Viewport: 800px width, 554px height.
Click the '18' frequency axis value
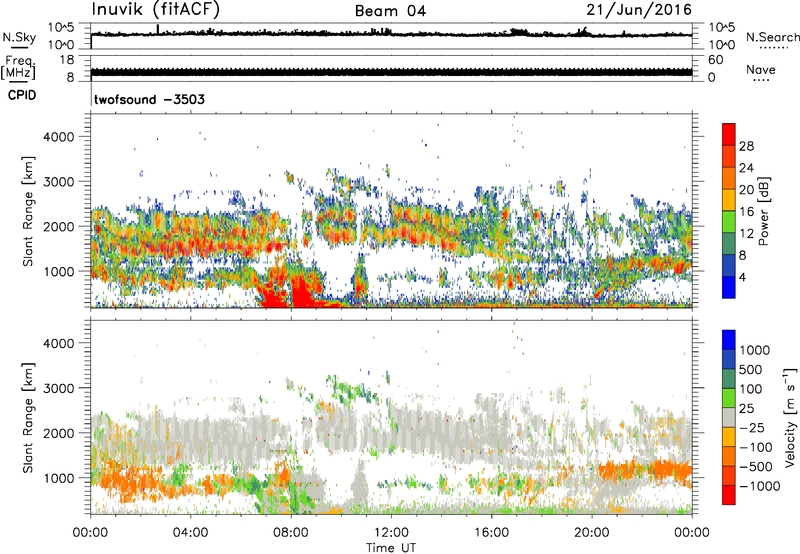point(66,60)
